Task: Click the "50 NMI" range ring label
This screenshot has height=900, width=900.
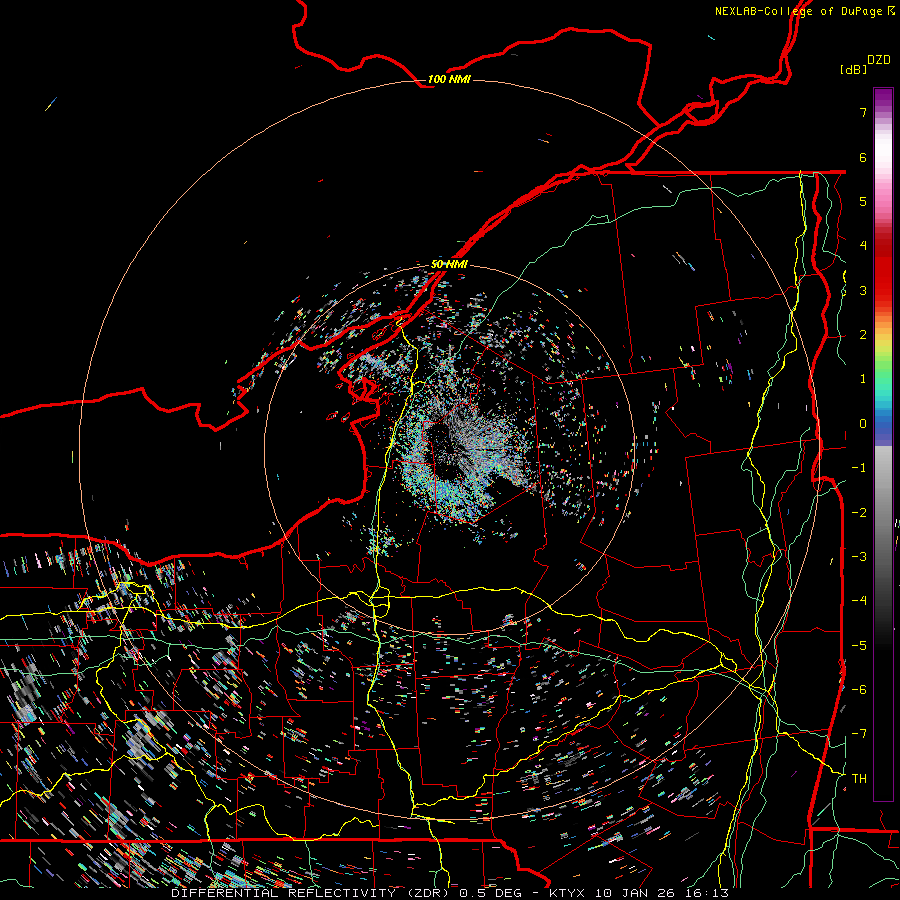Action: click(x=449, y=264)
